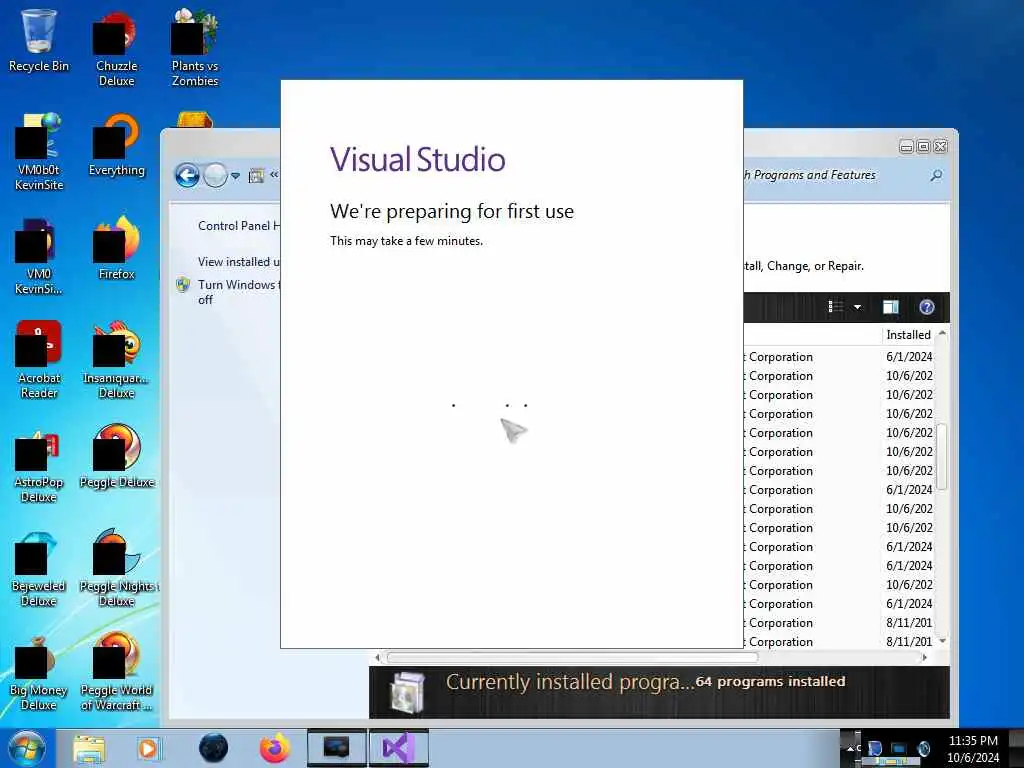Image resolution: width=1024 pixels, height=768 pixels.
Task: Click the scroll-down arrow of the programs list
Action: click(942, 641)
